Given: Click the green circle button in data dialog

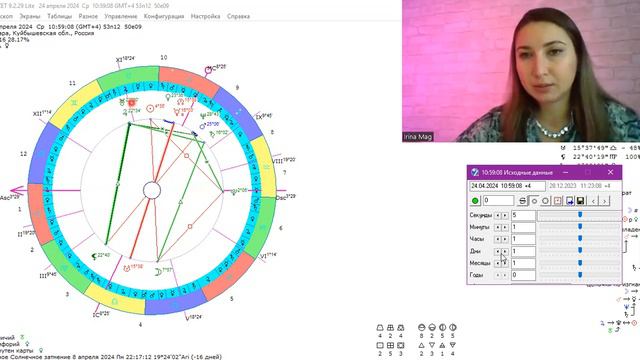Looking at the screenshot, I should pos(475,200).
